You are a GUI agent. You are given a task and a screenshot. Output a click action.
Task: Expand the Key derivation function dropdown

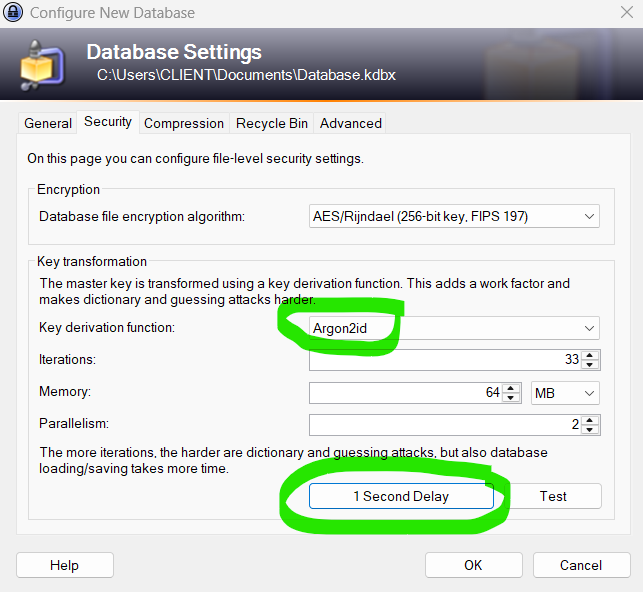(x=454, y=327)
